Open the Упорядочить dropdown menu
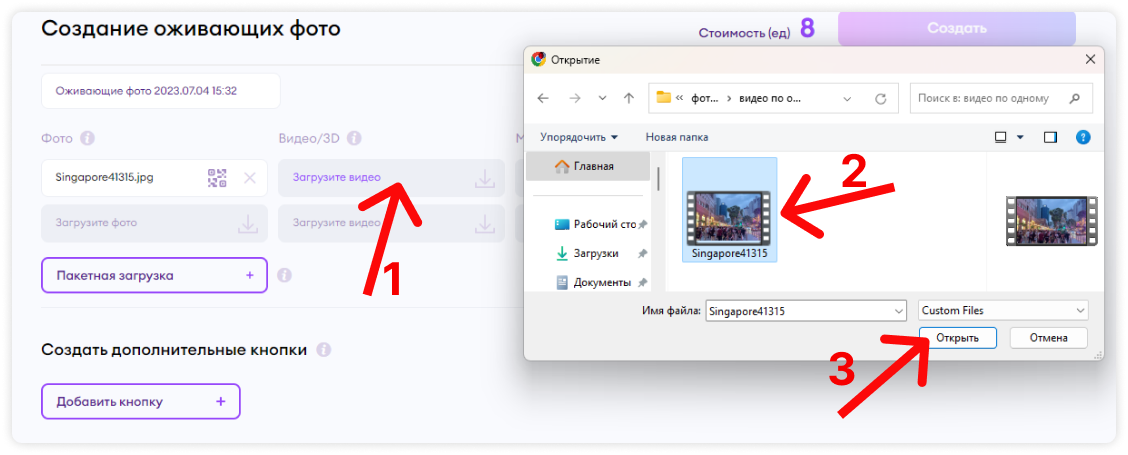The width and height of the screenshot is (1128, 455). 579,136
